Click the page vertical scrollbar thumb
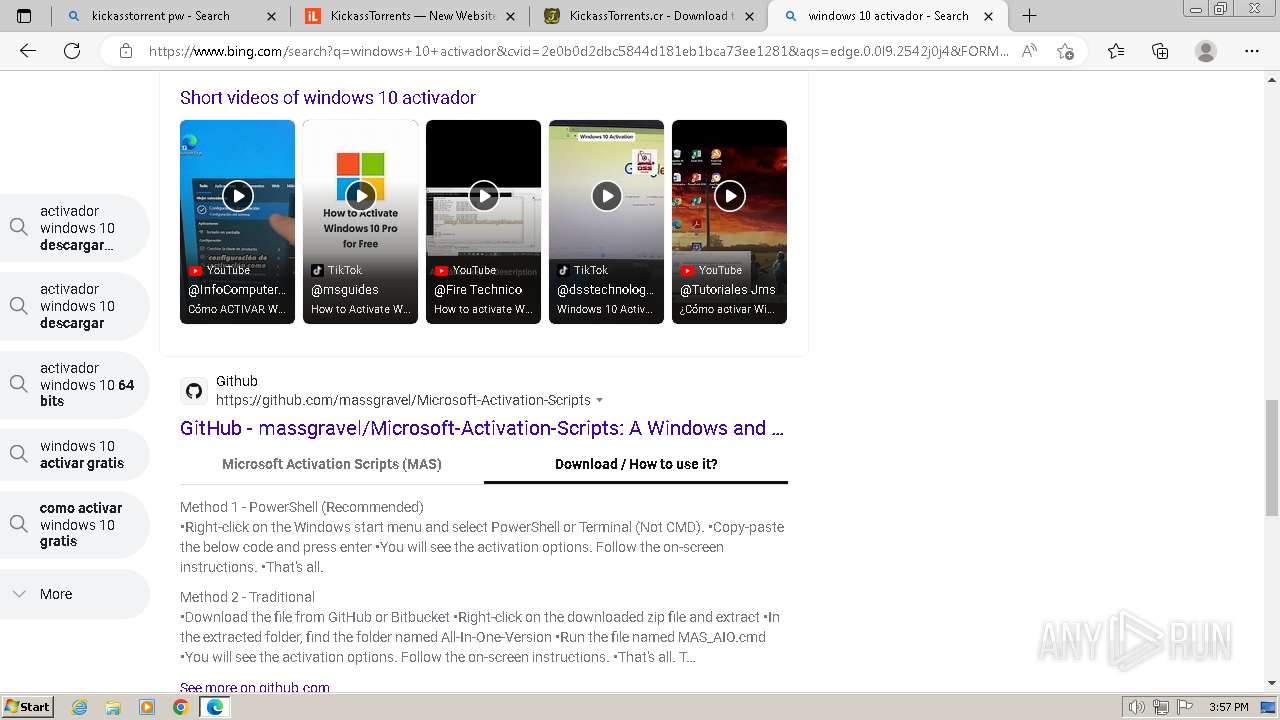Screen dimensions: 1280x720 (1271, 458)
